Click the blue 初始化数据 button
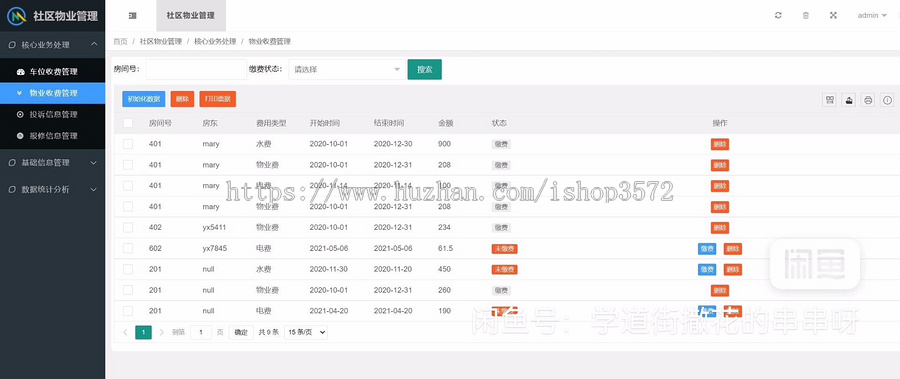900x379 pixels. 143,99
